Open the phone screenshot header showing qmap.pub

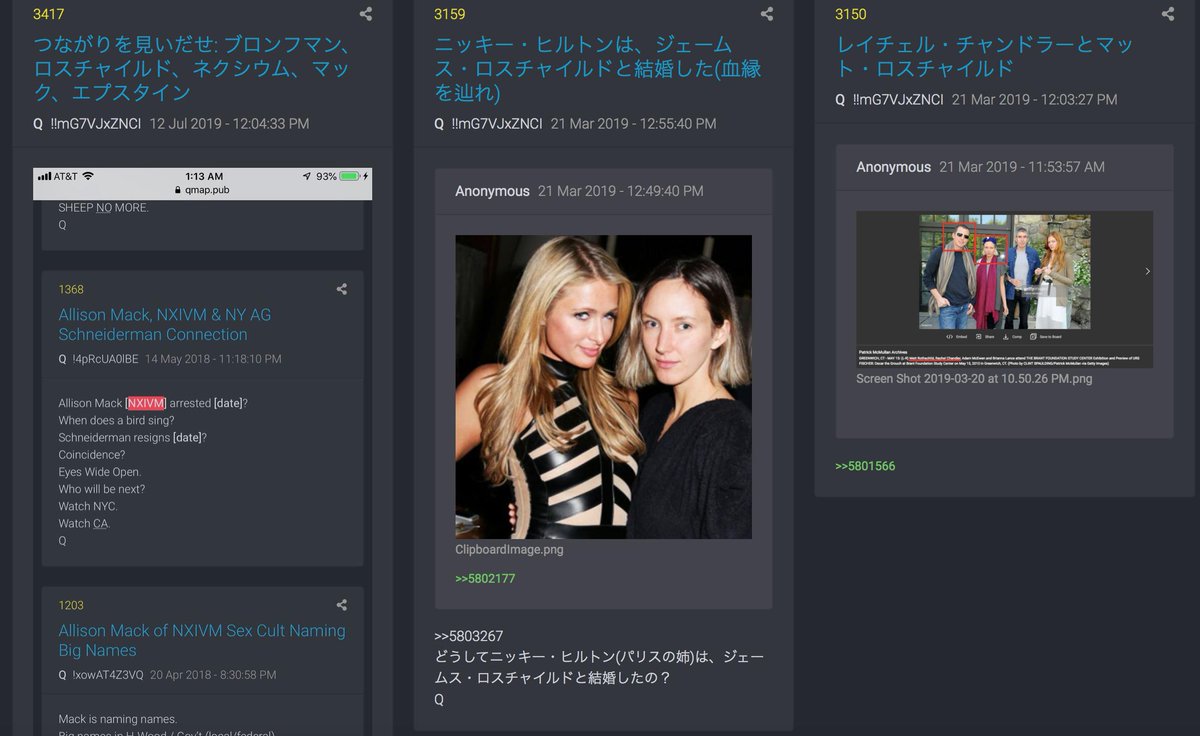[202, 183]
